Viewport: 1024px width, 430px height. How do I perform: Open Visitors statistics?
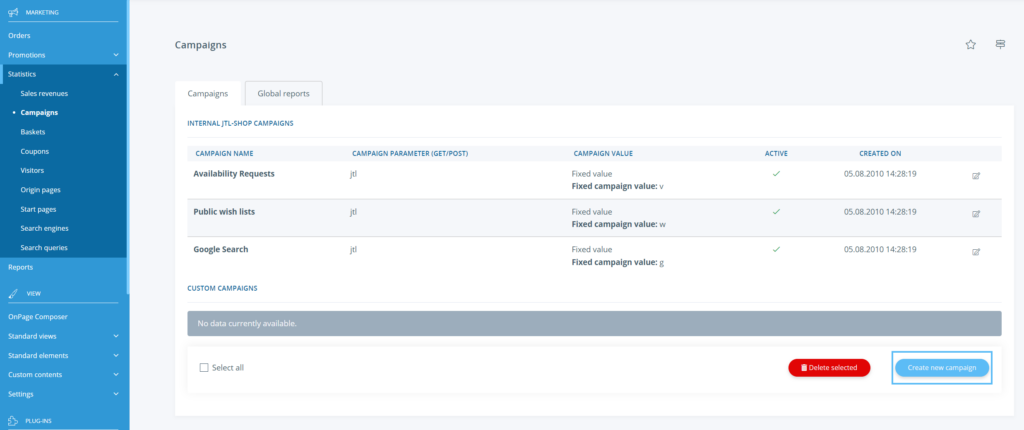click(32, 171)
